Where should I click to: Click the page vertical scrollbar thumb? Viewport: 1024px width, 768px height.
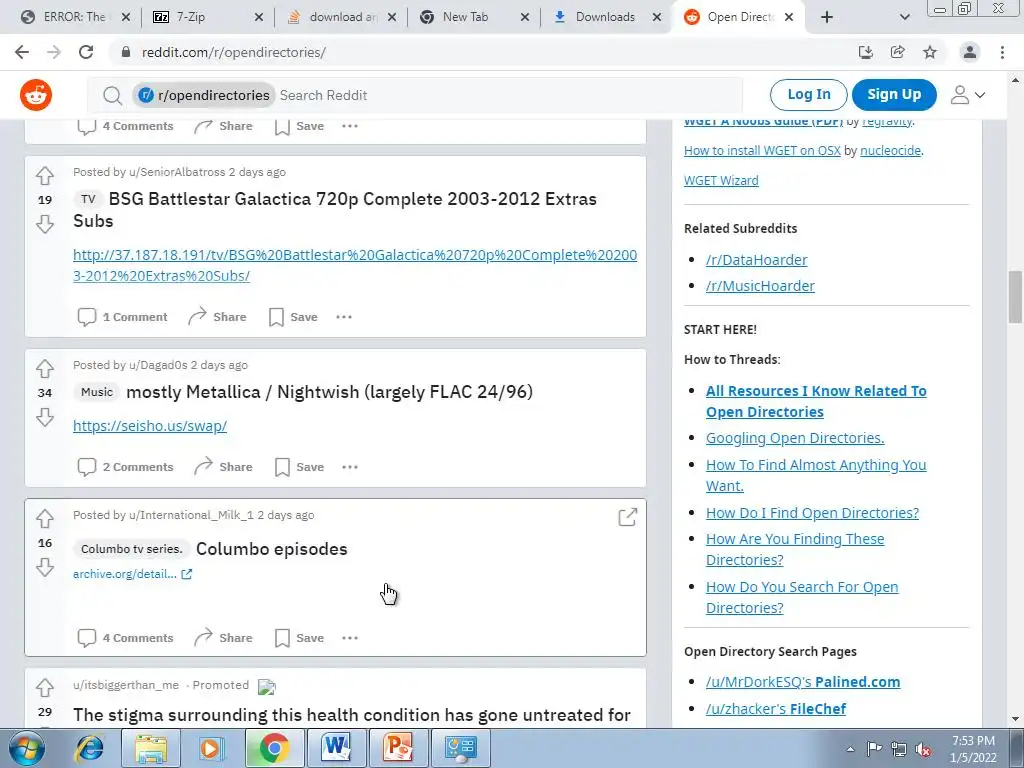[1016, 297]
